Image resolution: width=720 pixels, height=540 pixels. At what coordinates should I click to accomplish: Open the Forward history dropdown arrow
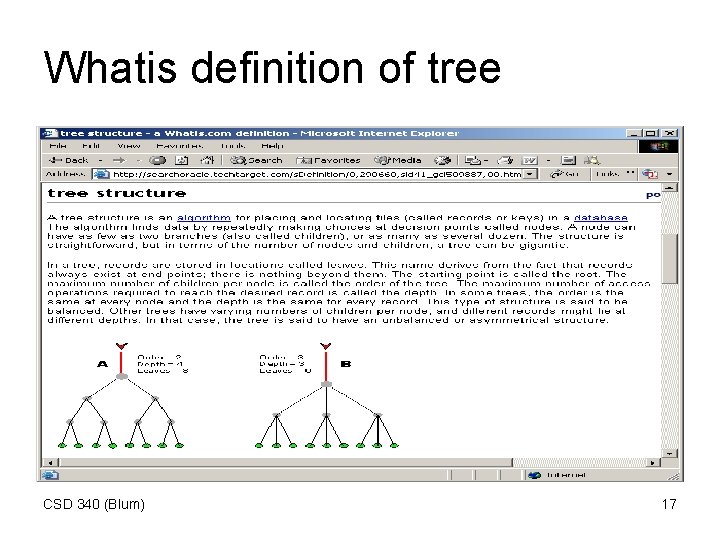click(x=138, y=161)
